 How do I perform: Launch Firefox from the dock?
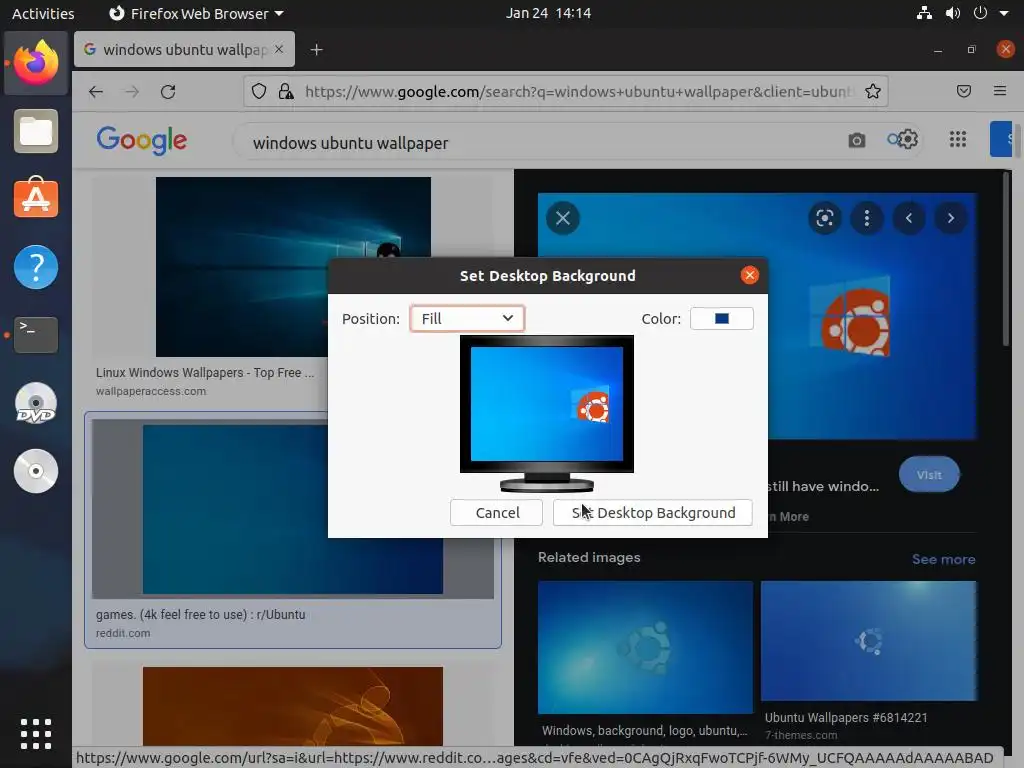36,63
